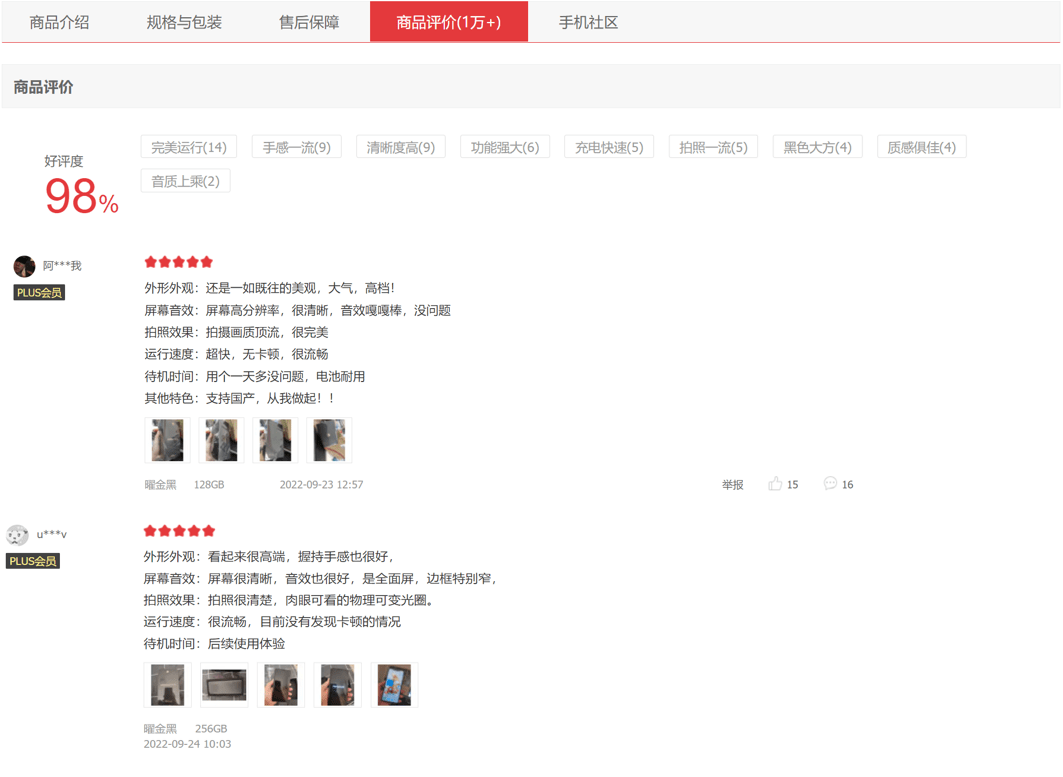This screenshot has width=1063, height=777.
Task: Click username 阿***我
Action: click(x=62, y=266)
